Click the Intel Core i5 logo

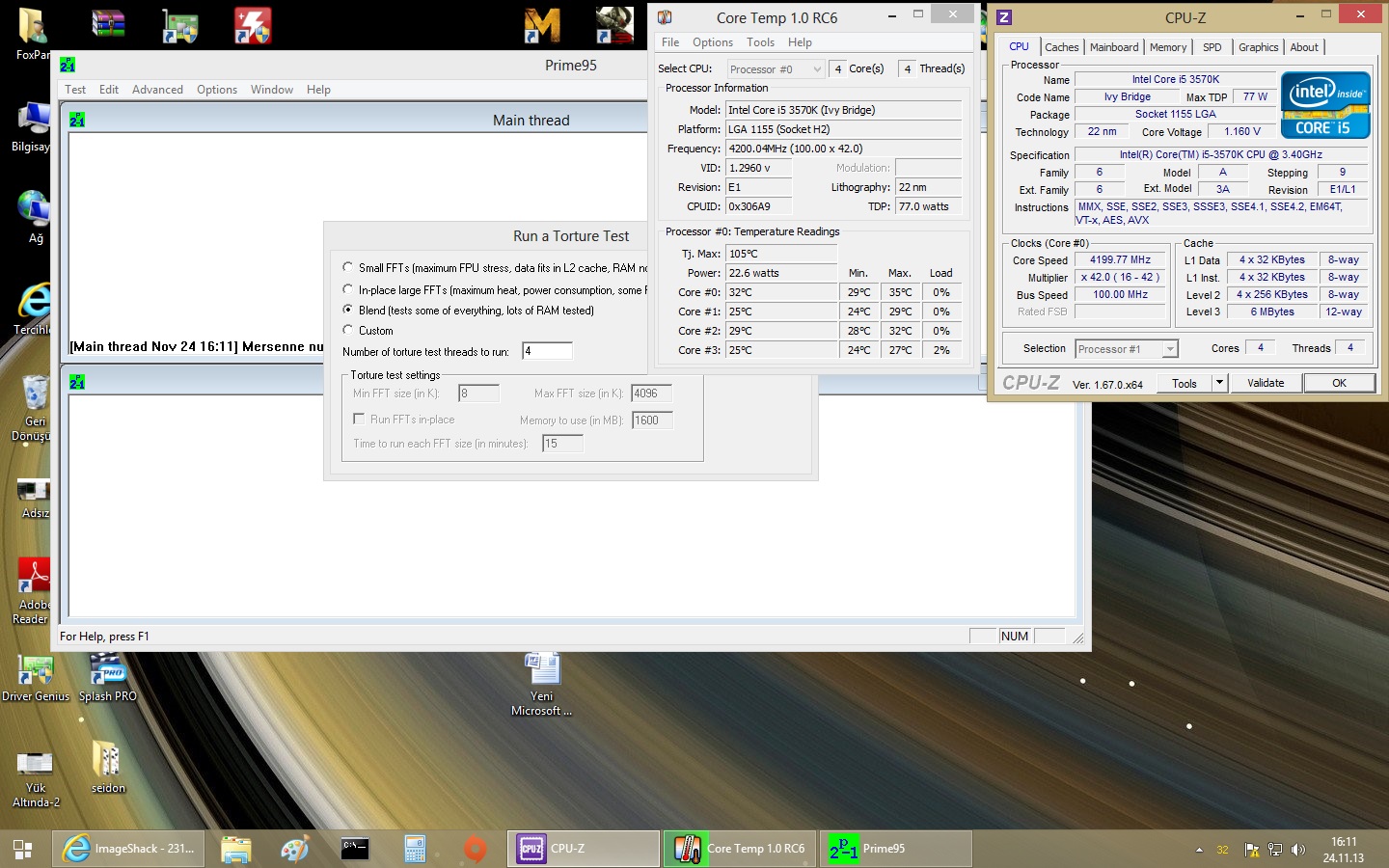pos(1325,104)
